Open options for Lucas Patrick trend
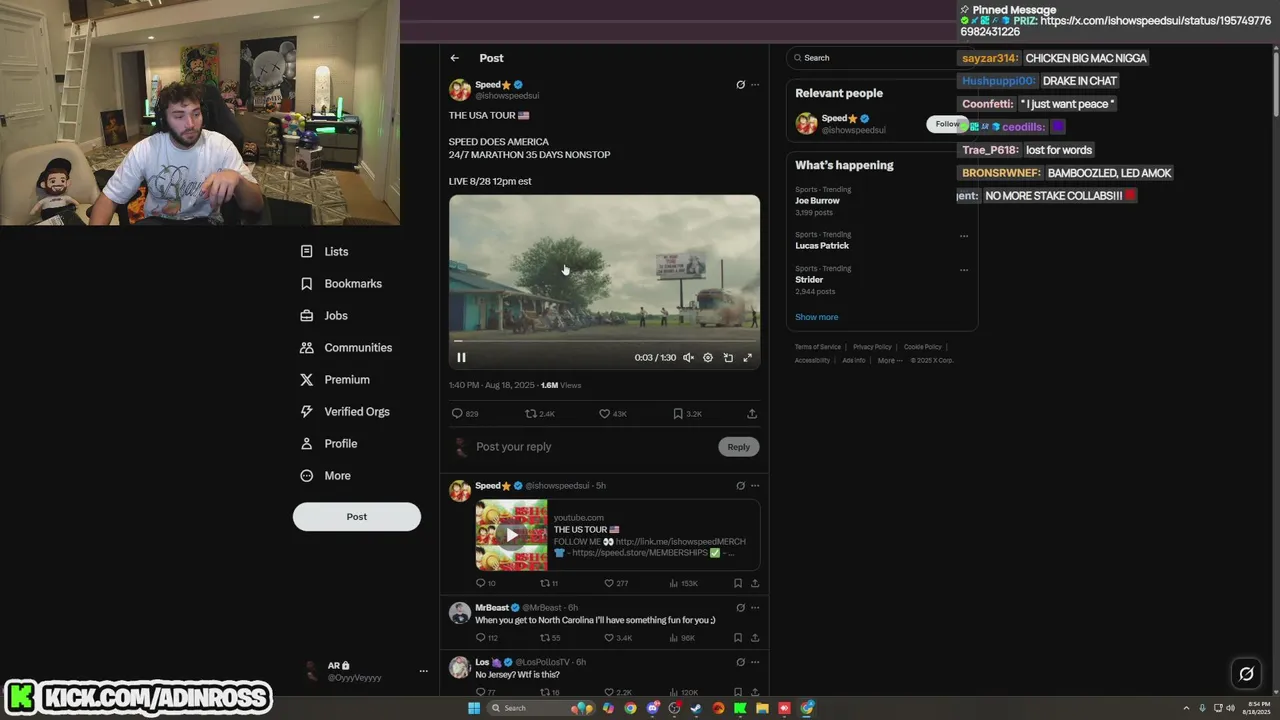1280x720 pixels. [x=964, y=236]
